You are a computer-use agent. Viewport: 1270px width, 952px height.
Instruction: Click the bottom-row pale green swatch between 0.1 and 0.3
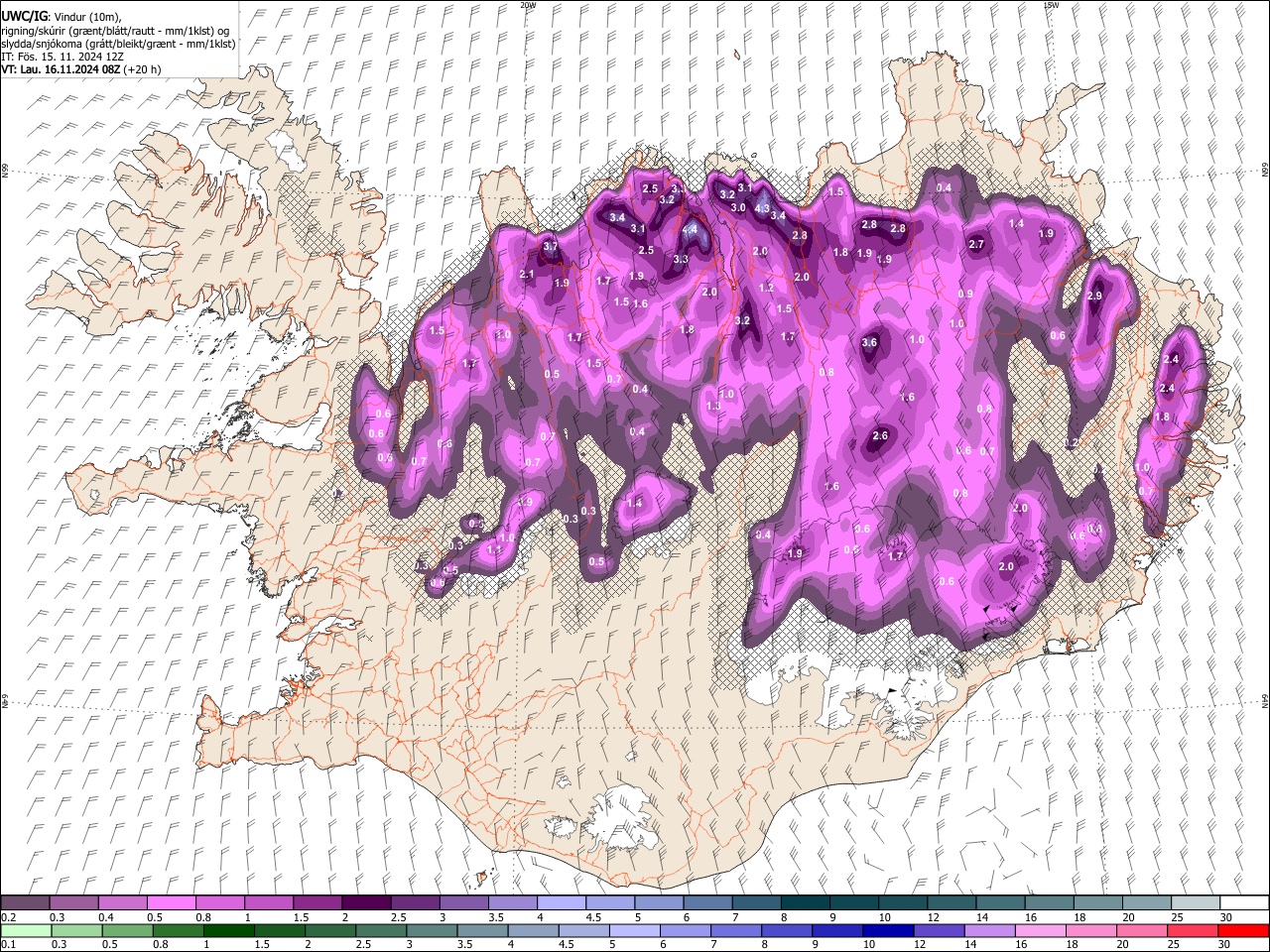coord(25,930)
